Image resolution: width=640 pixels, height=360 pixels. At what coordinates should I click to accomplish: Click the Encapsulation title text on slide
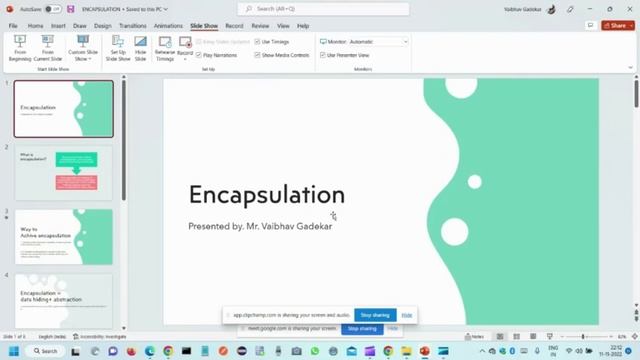267,195
